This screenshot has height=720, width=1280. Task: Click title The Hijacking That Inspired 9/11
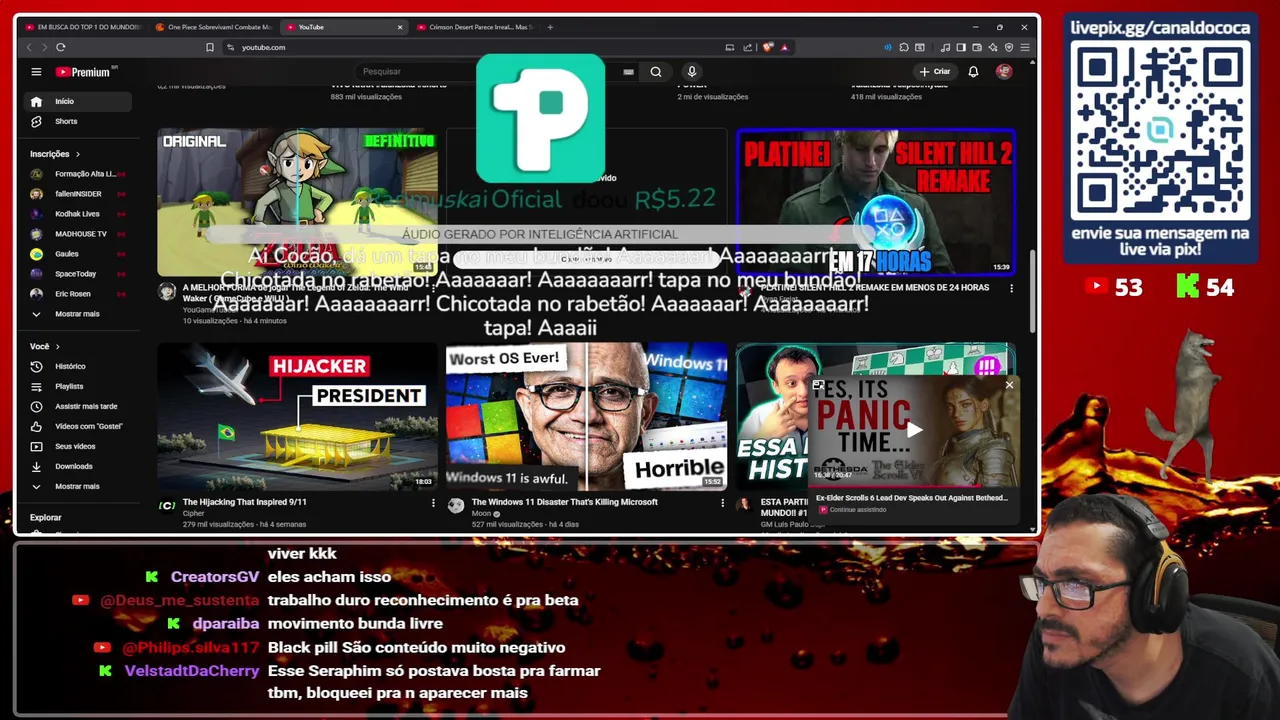245,502
